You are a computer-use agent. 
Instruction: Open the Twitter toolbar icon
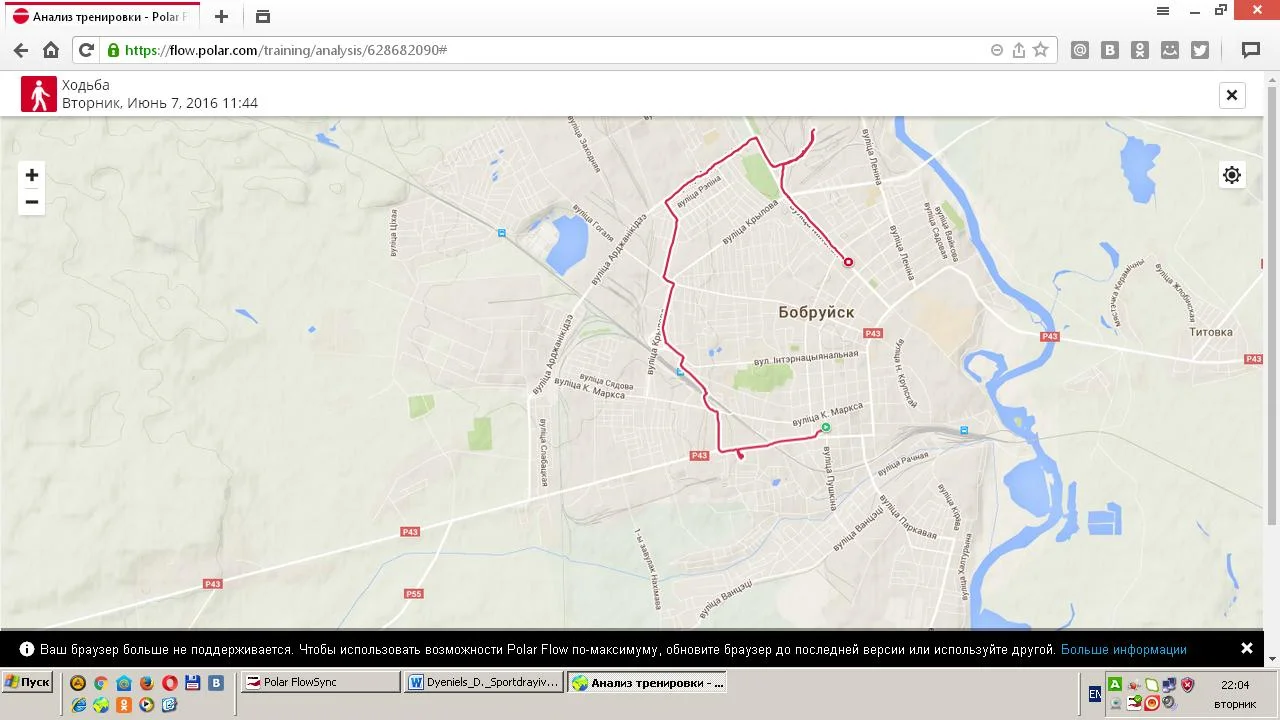(x=1200, y=50)
